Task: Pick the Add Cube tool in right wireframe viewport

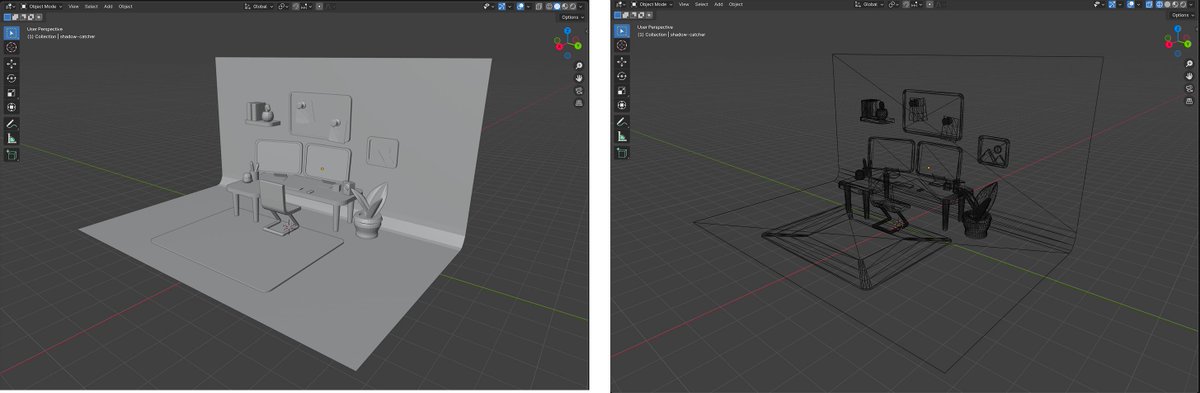Action: pyautogui.click(x=622, y=153)
